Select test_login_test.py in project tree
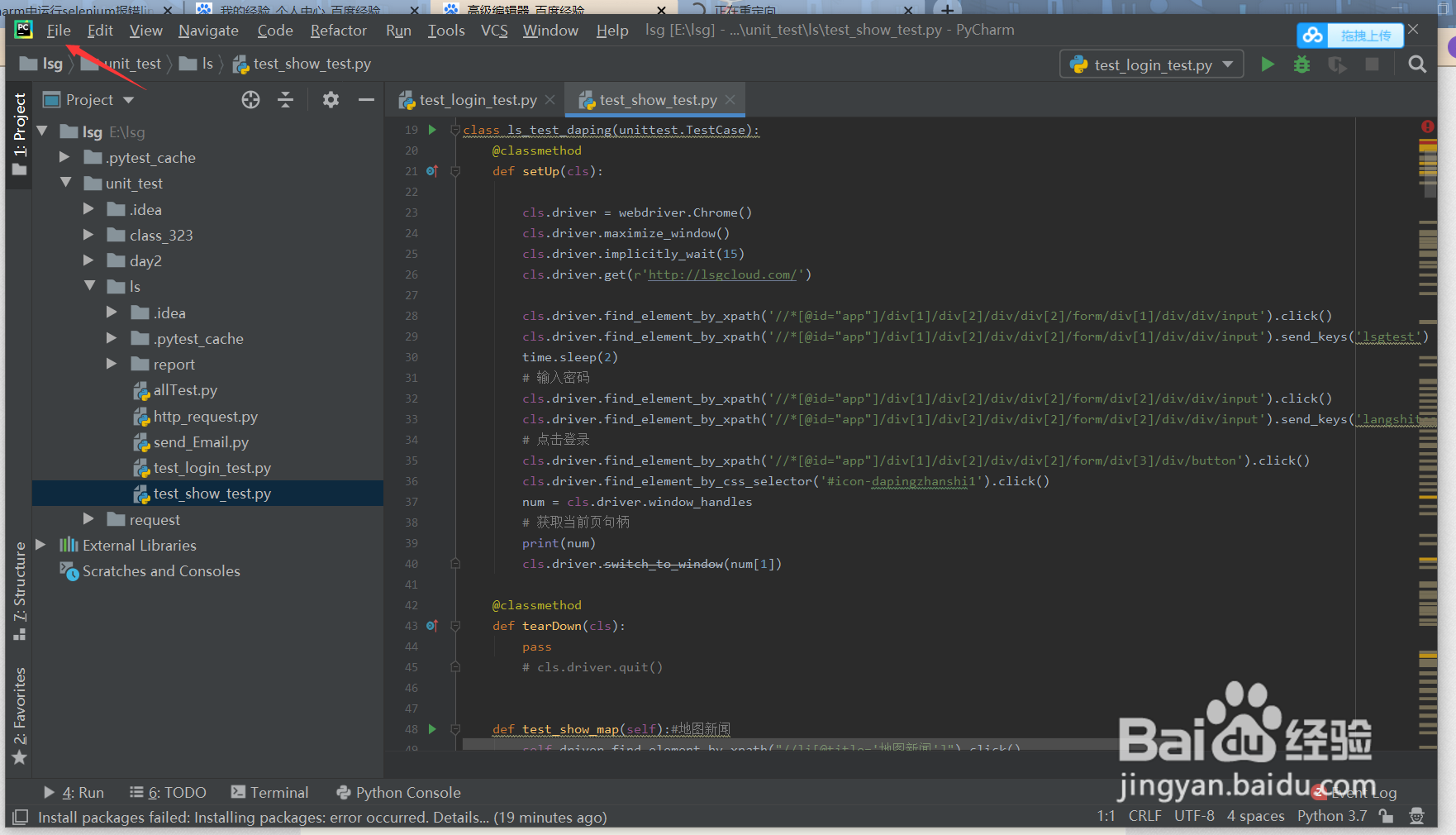1456x835 pixels. 212,468
